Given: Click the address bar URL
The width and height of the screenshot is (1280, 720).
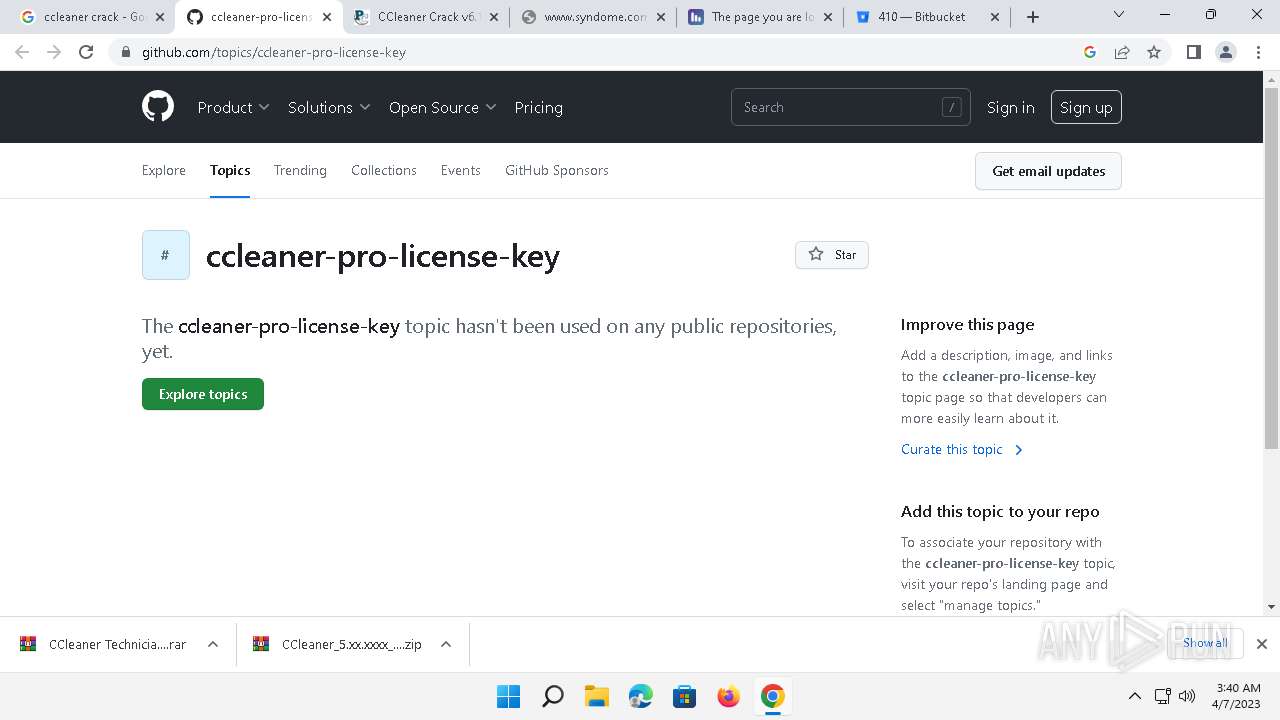Looking at the screenshot, I should pyautogui.click(x=274, y=52).
